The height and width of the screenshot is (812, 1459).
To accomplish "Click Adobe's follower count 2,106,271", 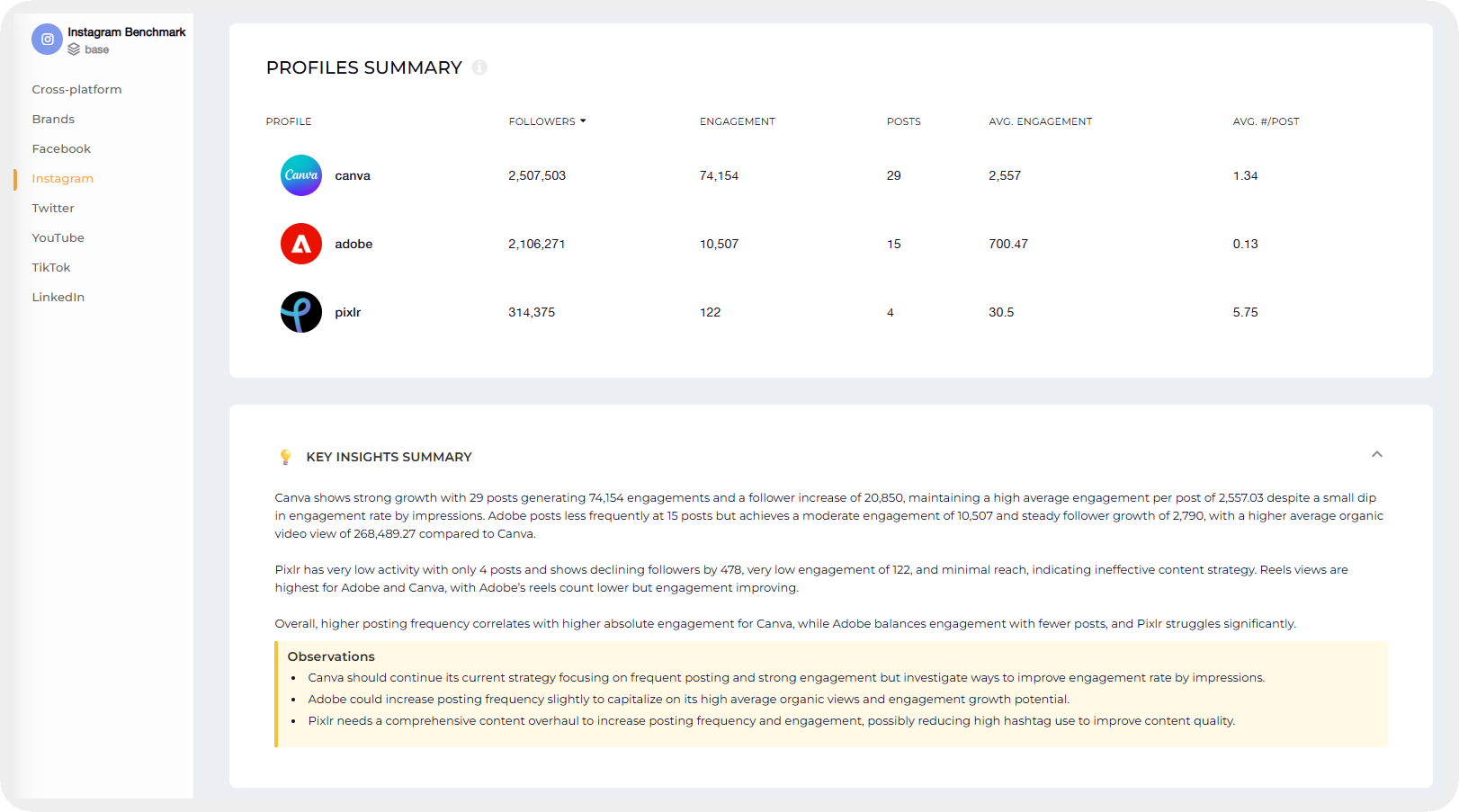I will click(537, 244).
